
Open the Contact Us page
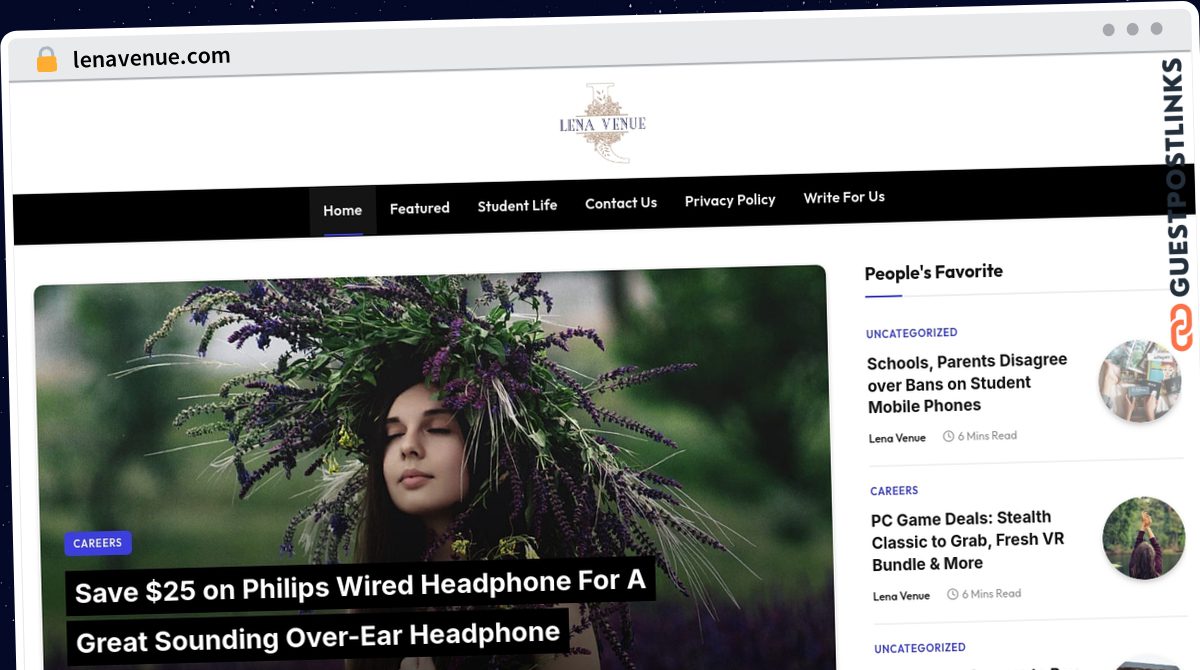621,203
